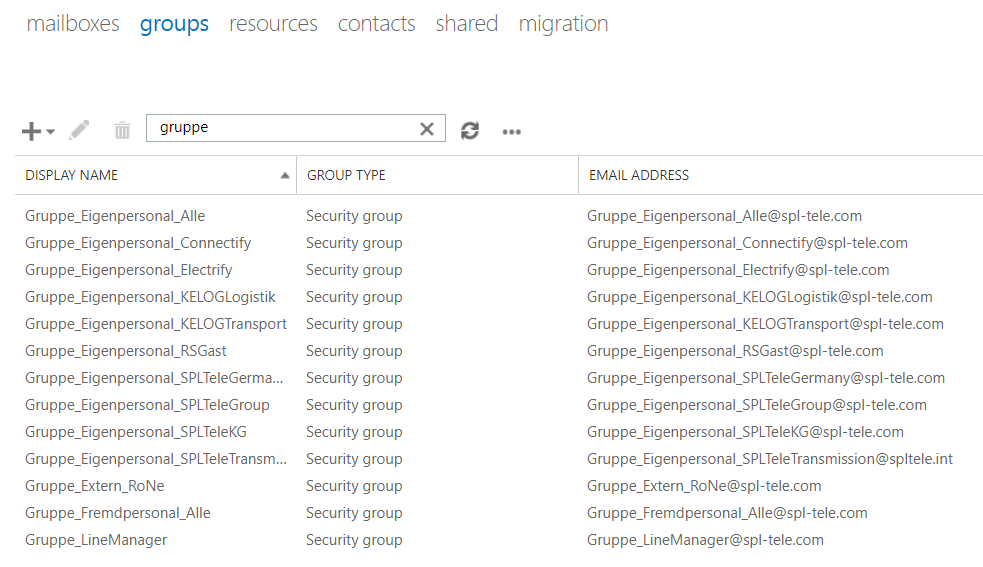983x567 pixels.
Task: Switch to the mailboxes tab
Action: (x=73, y=24)
